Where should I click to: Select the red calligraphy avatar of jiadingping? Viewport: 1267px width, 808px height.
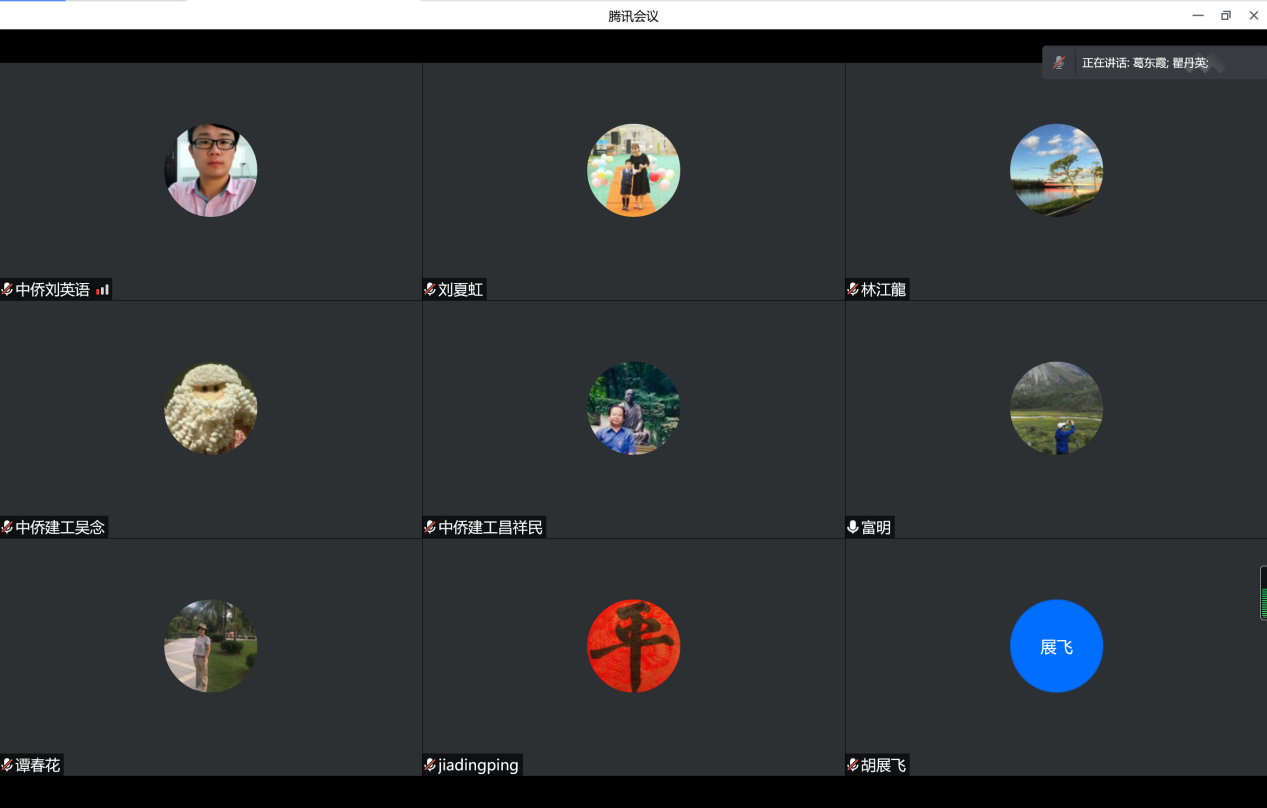pos(633,646)
